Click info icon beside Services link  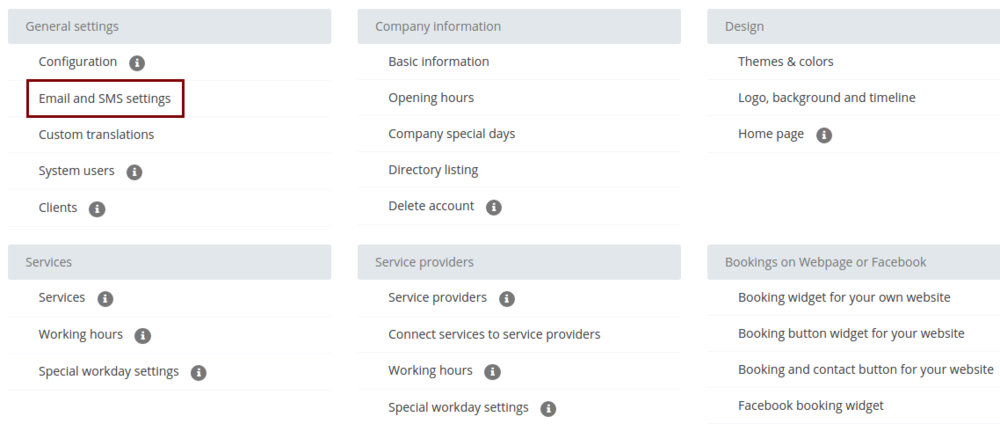pyautogui.click(x=105, y=299)
